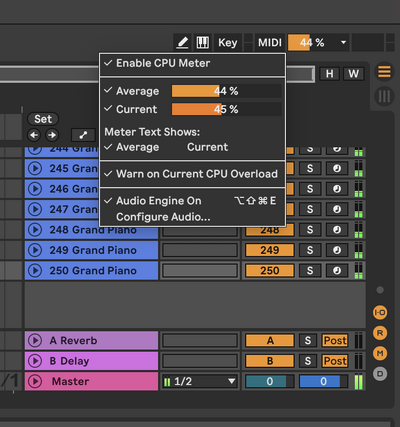Set meter text to Current
Image resolution: width=400 pixels, height=427 pixels.
tap(207, 147)
